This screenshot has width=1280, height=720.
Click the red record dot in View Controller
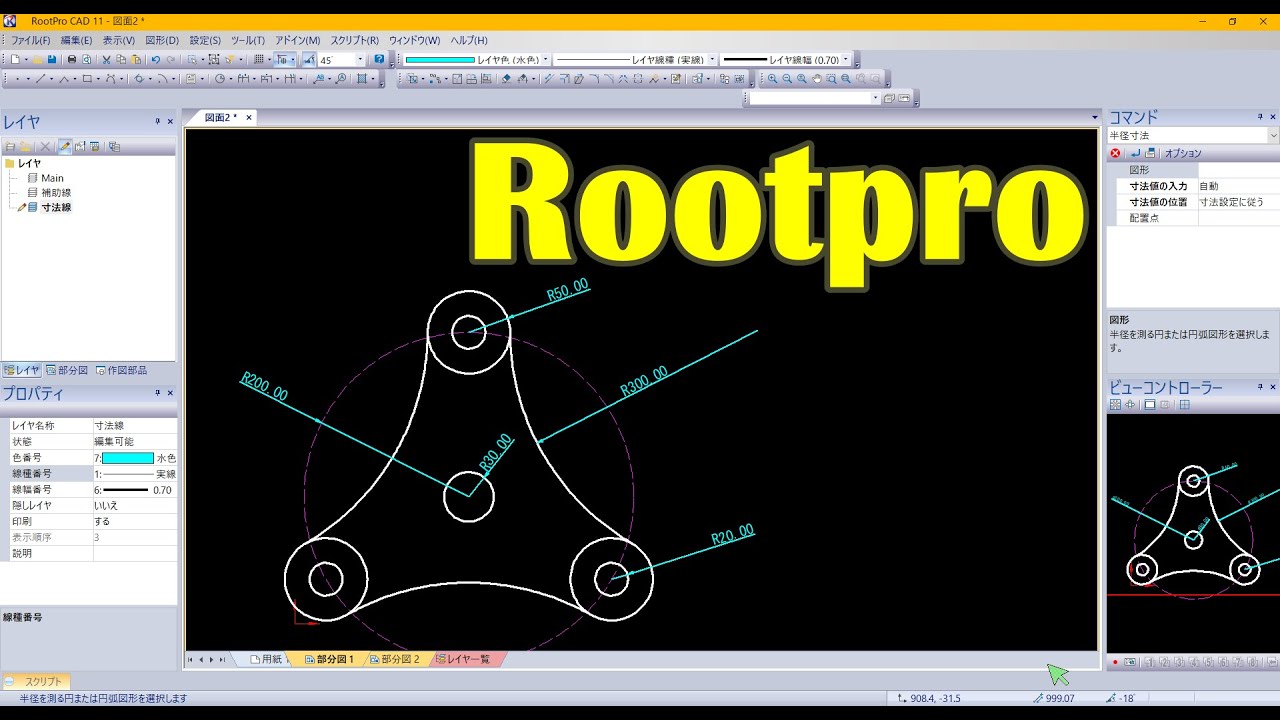point(1115,662)
